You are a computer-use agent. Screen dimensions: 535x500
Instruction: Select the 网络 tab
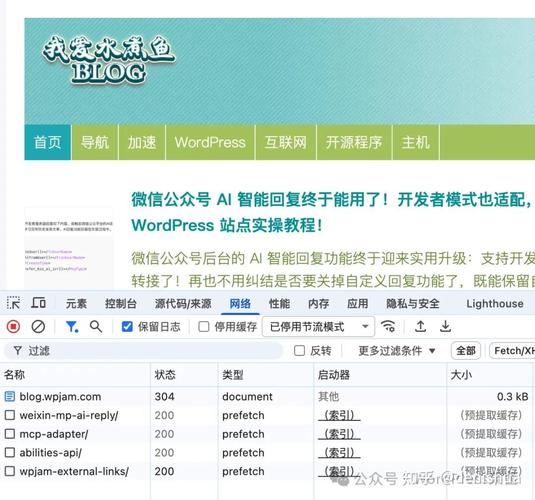pyautogui.click(x=240, y=303)
